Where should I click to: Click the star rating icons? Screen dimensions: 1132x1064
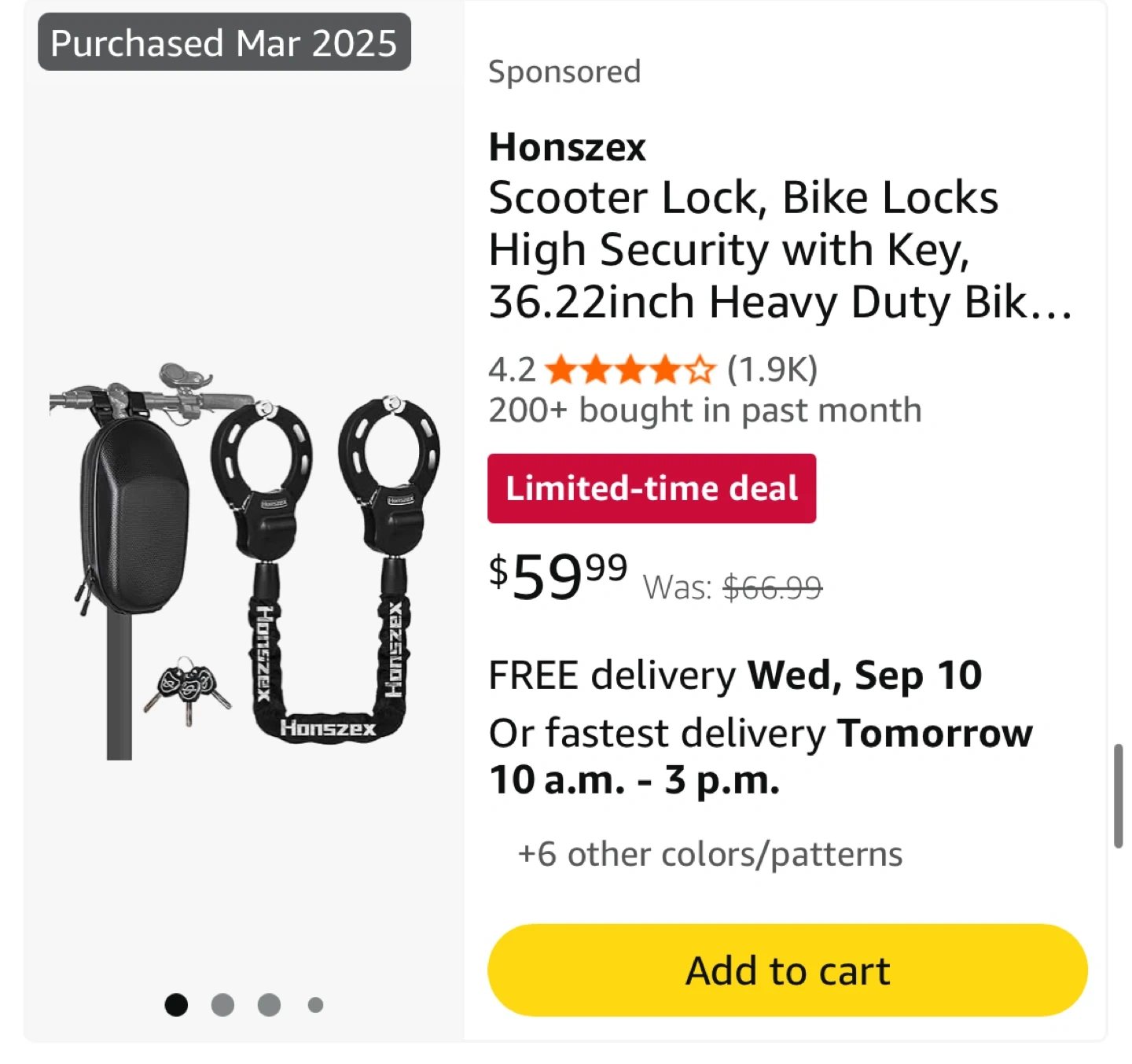[630, 369]
